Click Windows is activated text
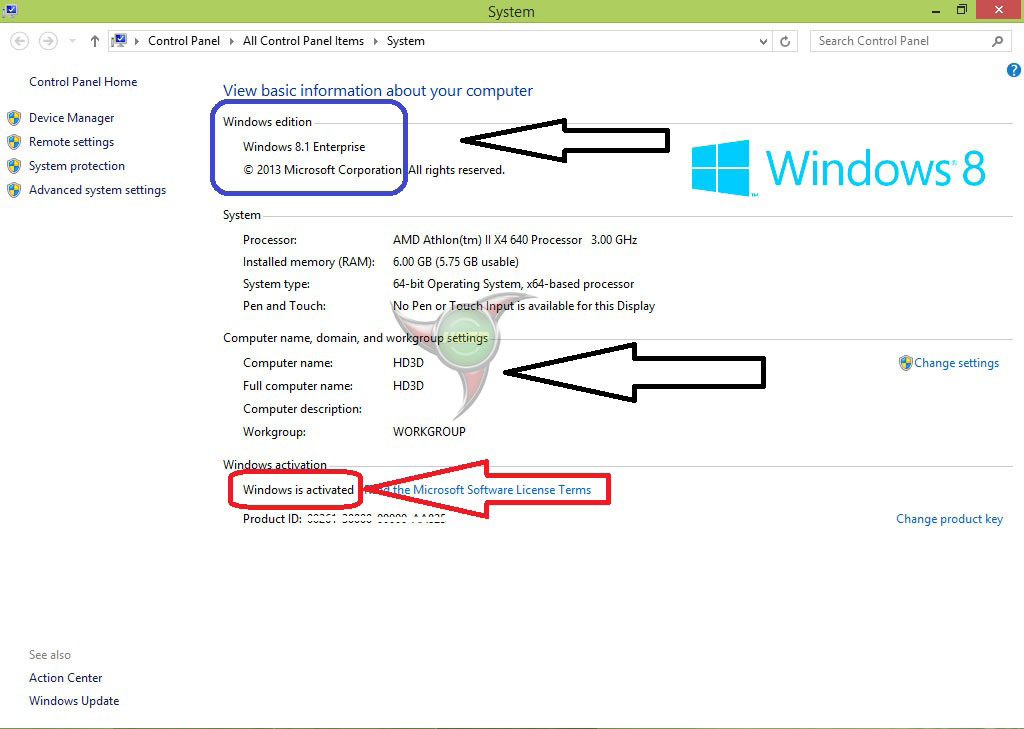Screen dimensions: 1024x729 click(x=298, y=490)
